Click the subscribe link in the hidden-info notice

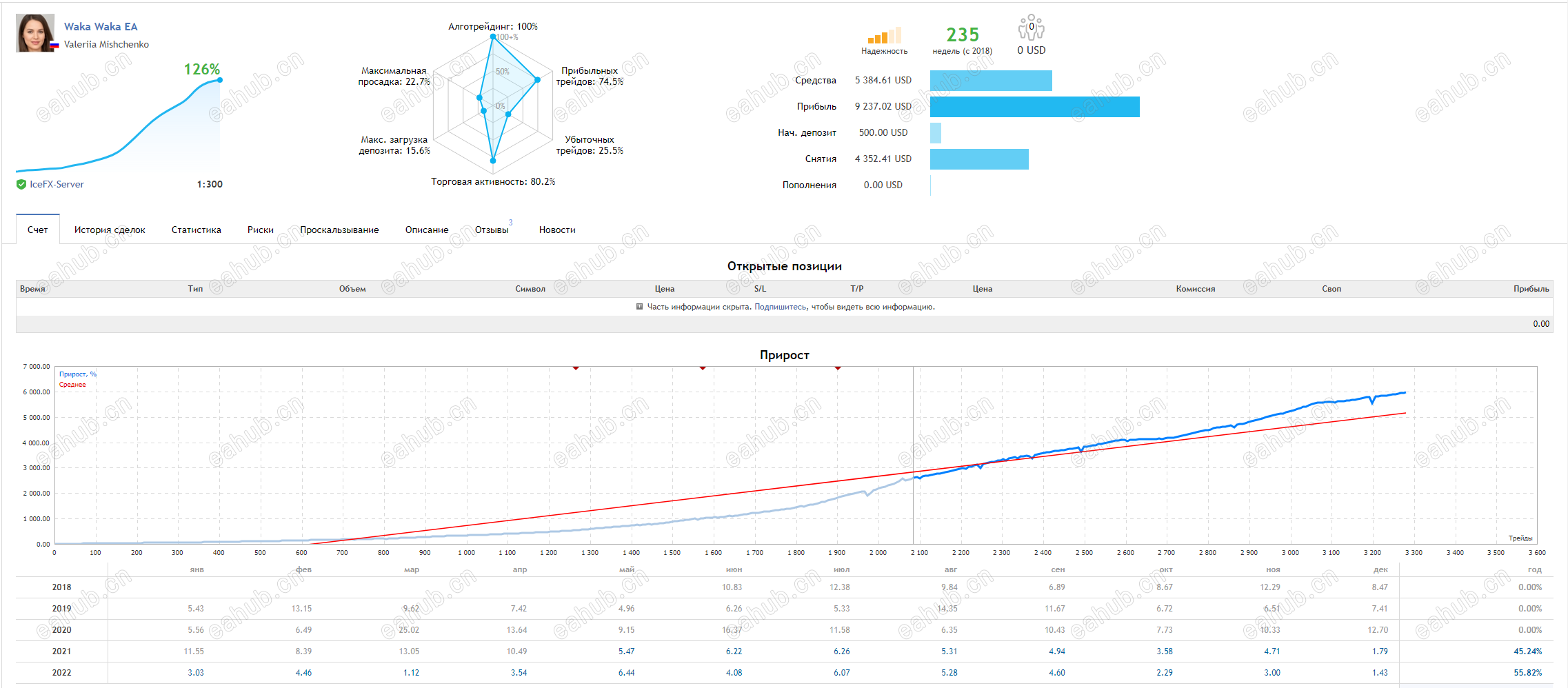(780, 307)
